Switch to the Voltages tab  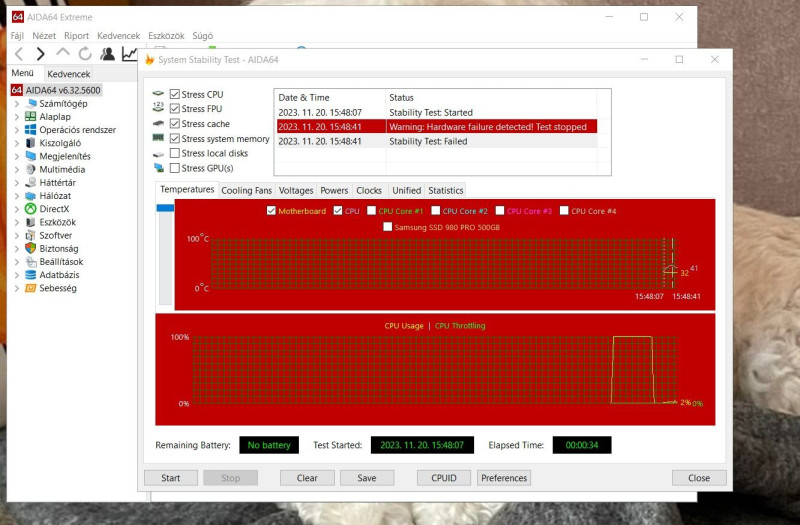(296, 190)
